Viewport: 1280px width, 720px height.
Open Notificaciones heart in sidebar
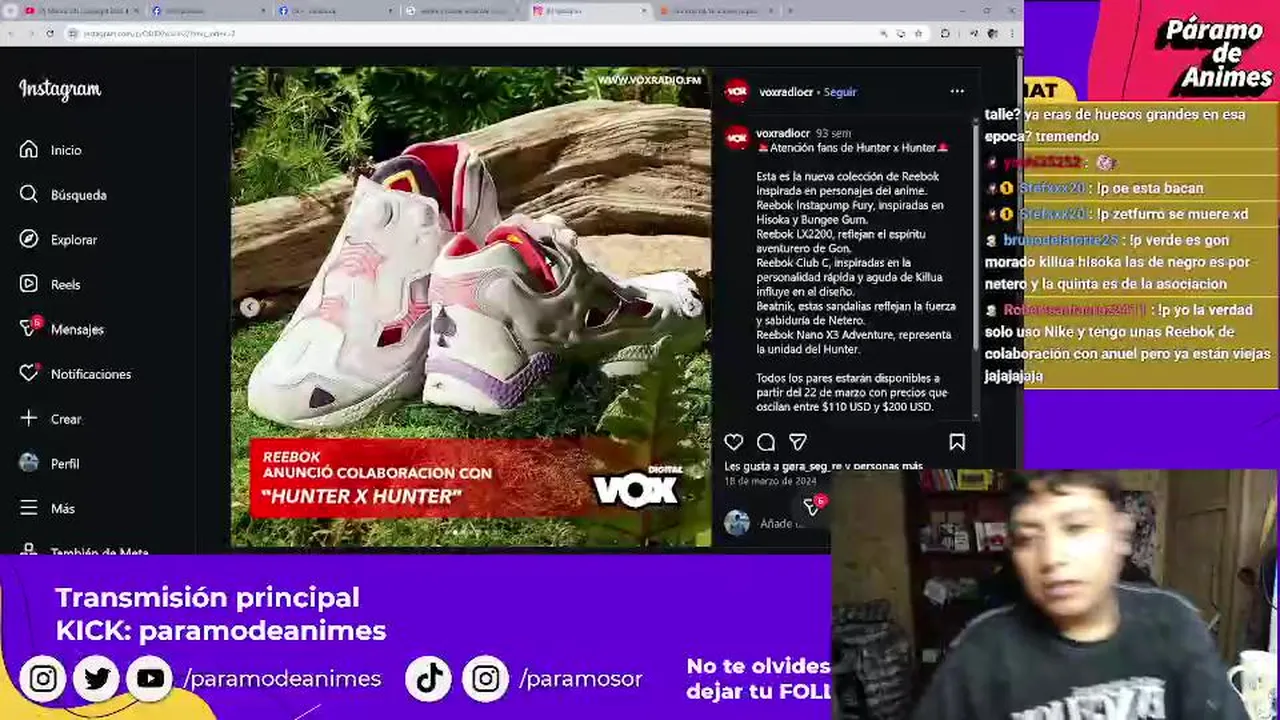tap(29, 373)
